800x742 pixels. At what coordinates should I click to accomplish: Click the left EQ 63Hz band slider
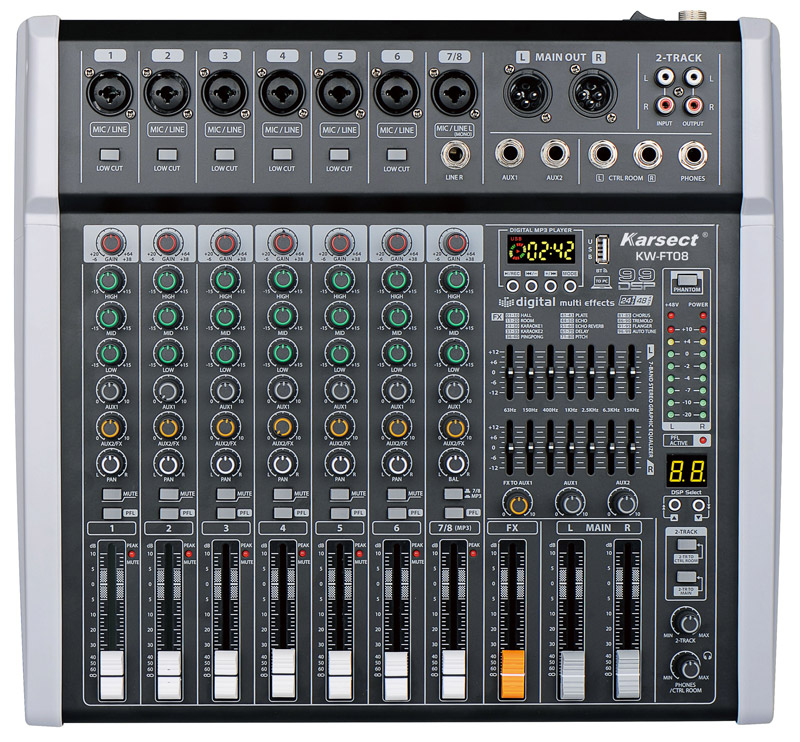point(510,373)
